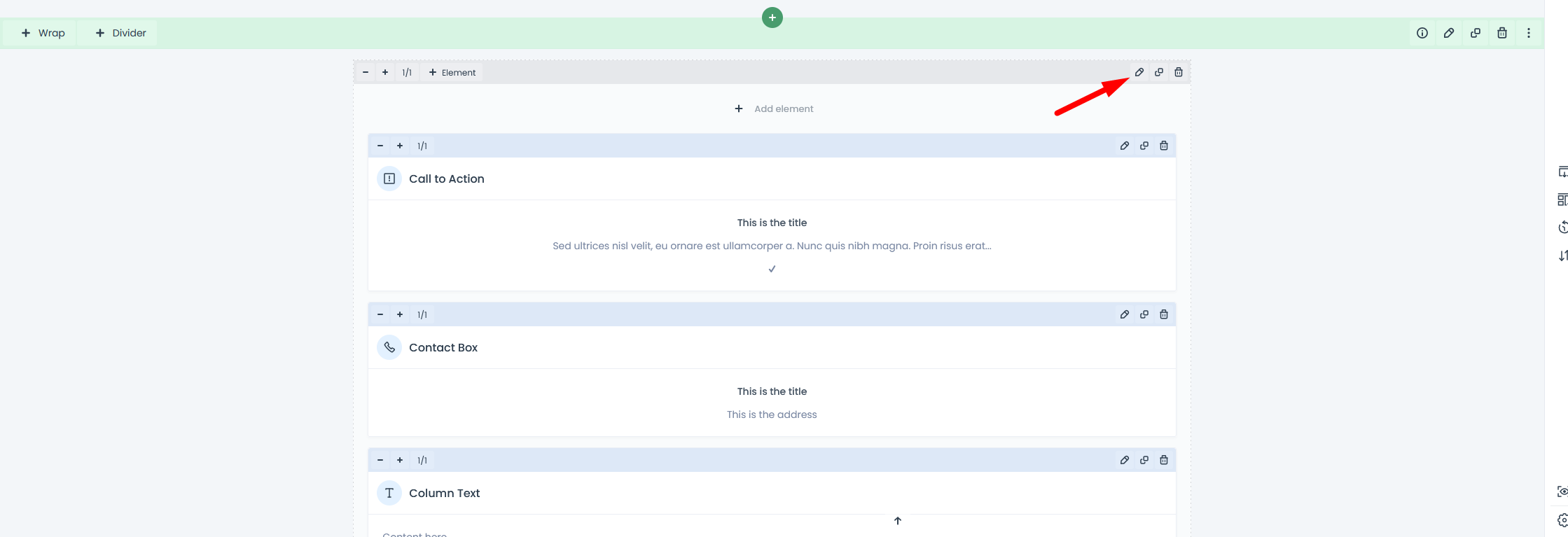Click Add element placeholder
Image resolution: width=1568 pixels, height=537 pixels.
(774, 109)
